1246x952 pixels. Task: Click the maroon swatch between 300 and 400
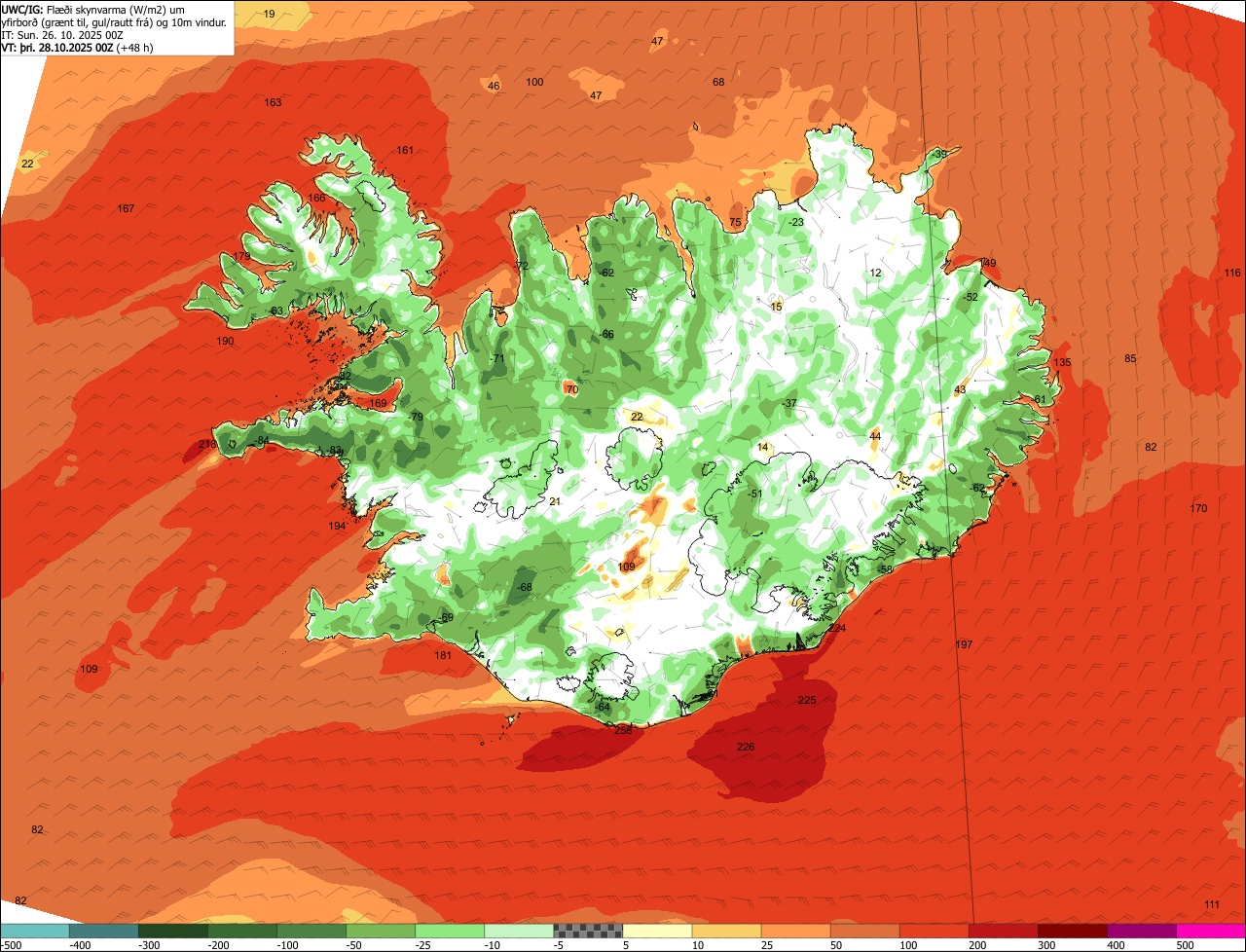tap(1072, 931)
